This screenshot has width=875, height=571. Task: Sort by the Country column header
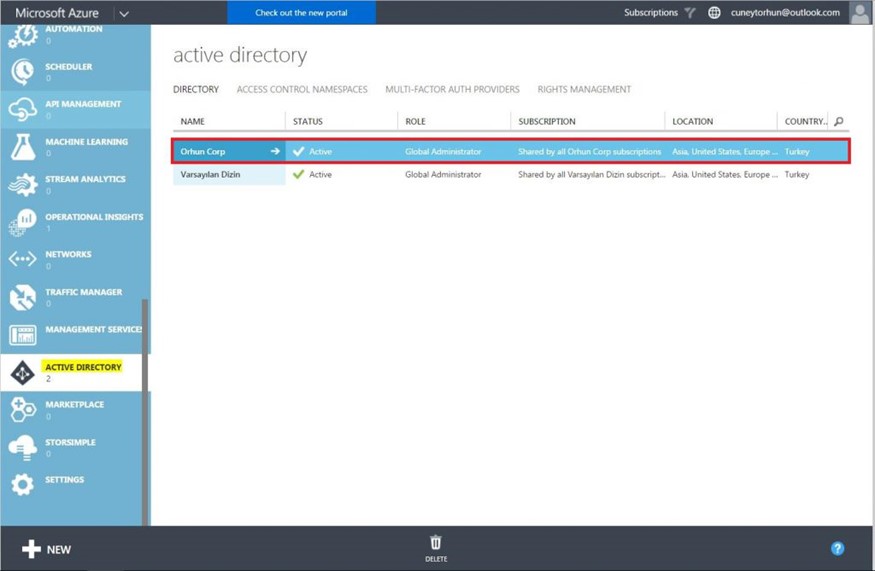click(806, 121)
